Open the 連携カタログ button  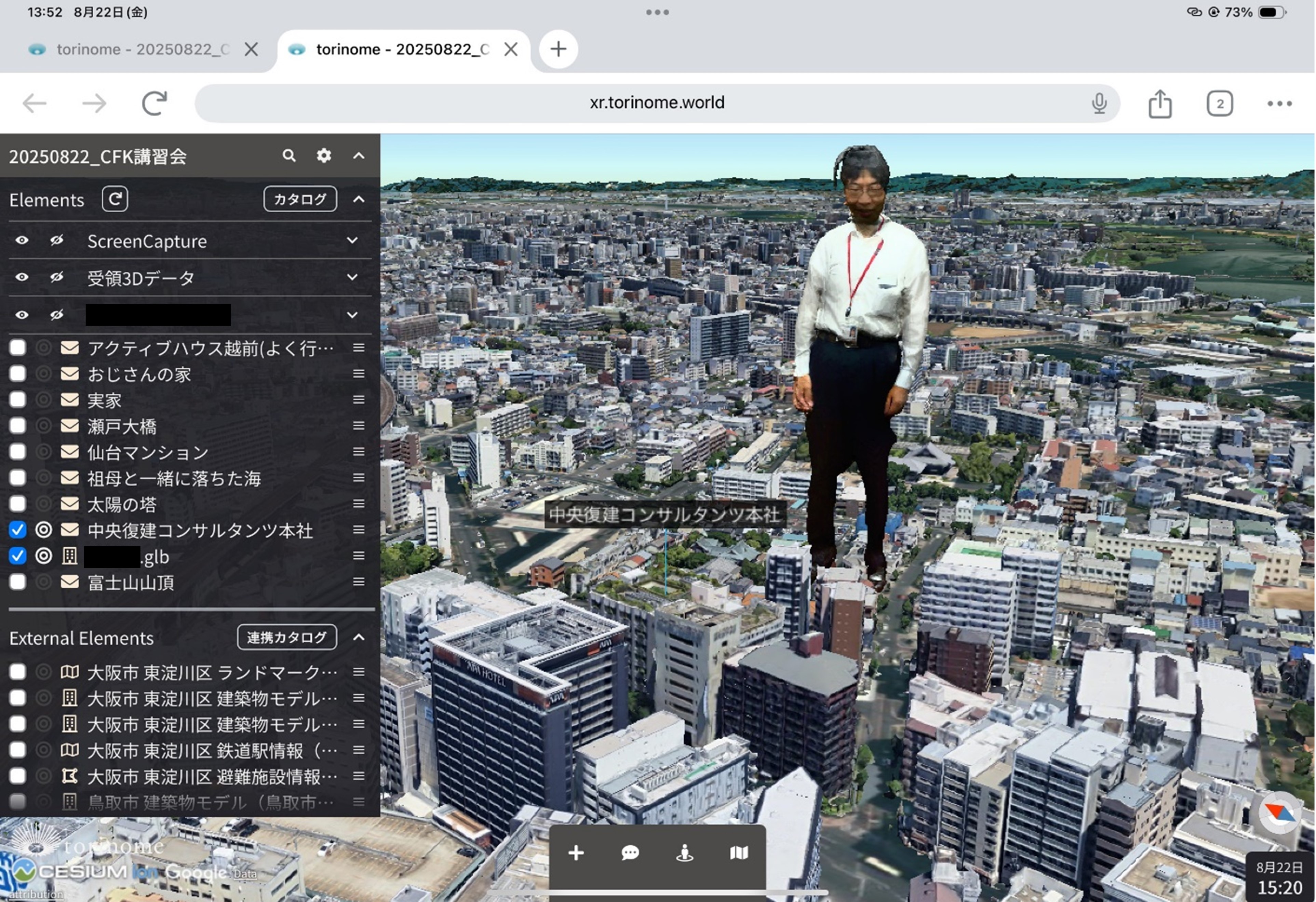[x=287, y=637]
